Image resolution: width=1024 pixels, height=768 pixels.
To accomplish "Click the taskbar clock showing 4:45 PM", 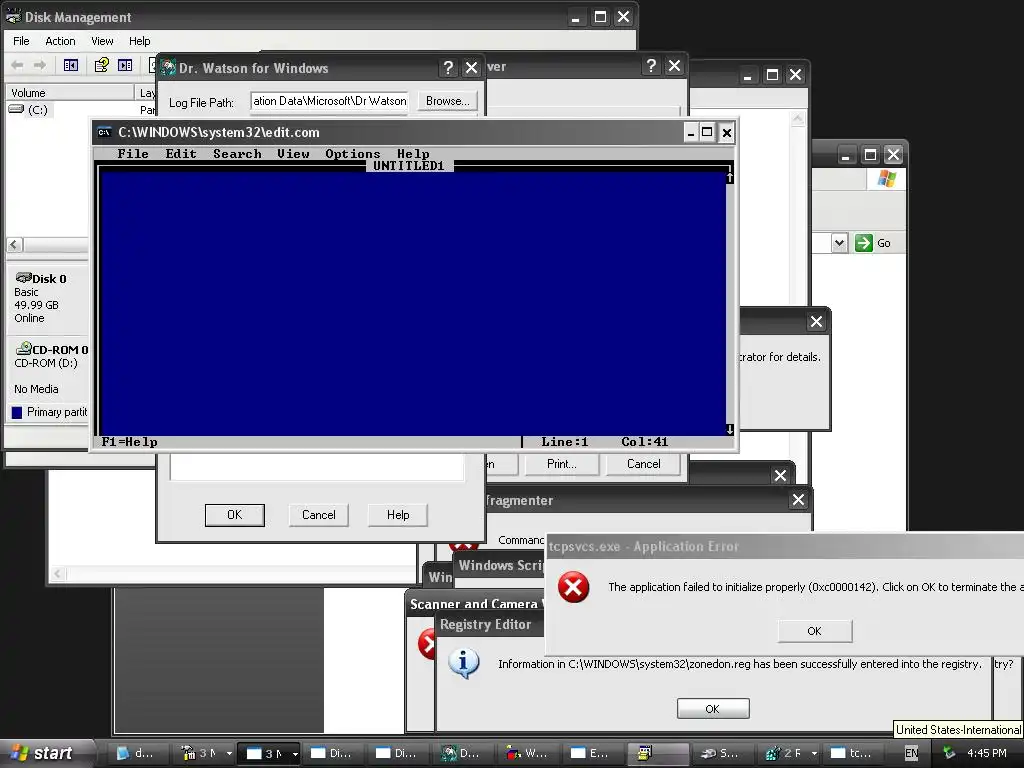I will click(986, 753).
